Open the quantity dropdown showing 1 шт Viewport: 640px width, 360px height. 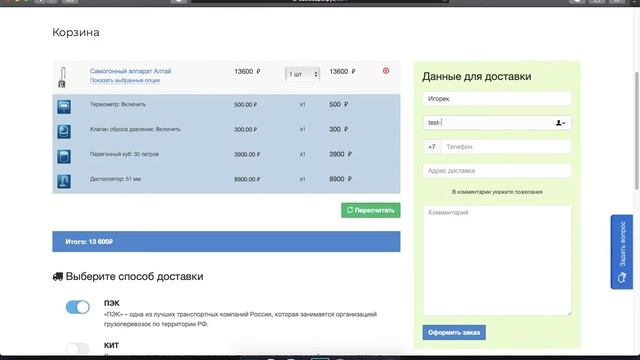(302, 74)
